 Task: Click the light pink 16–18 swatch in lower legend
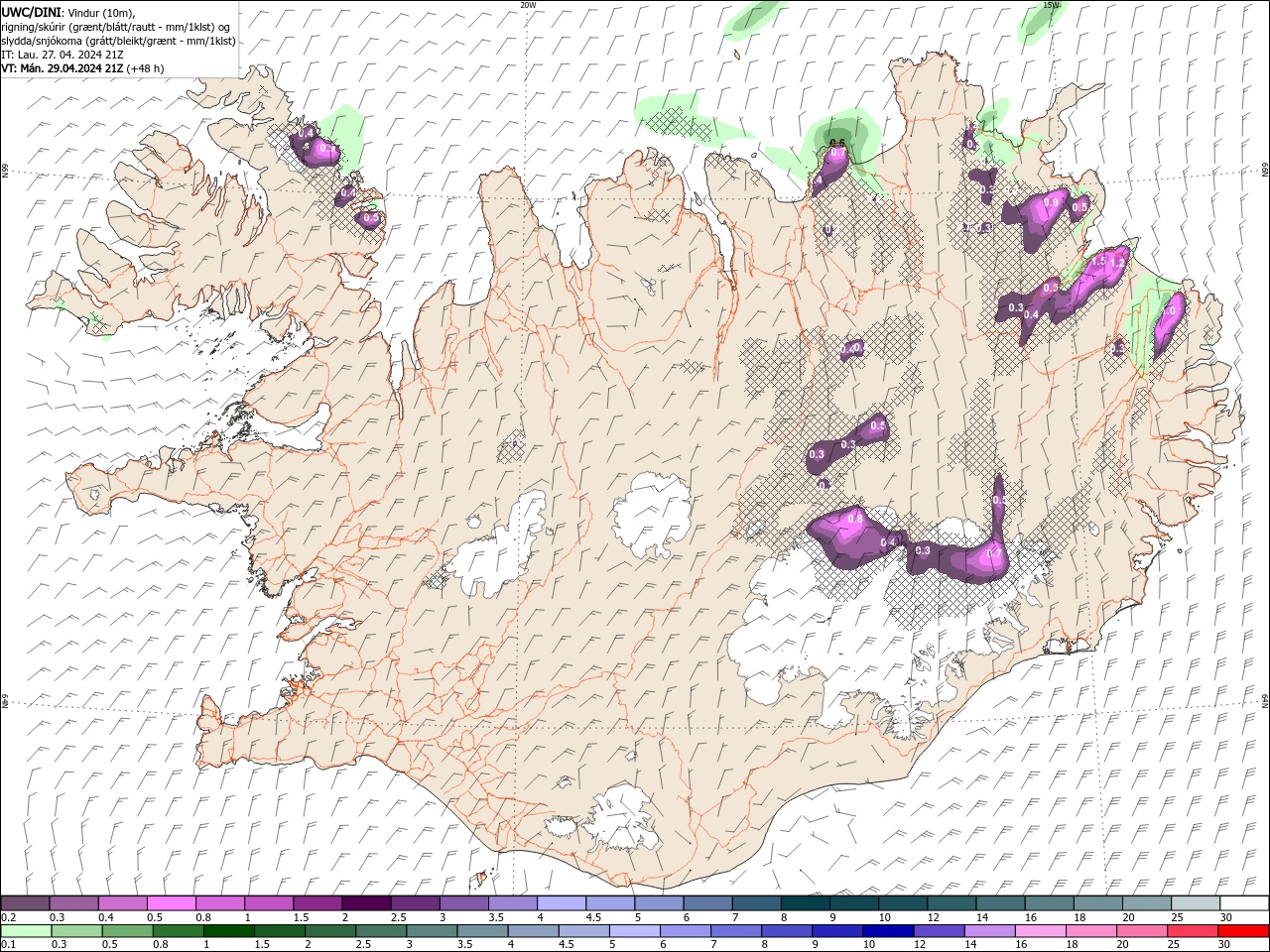click(x=1042, y=931)
